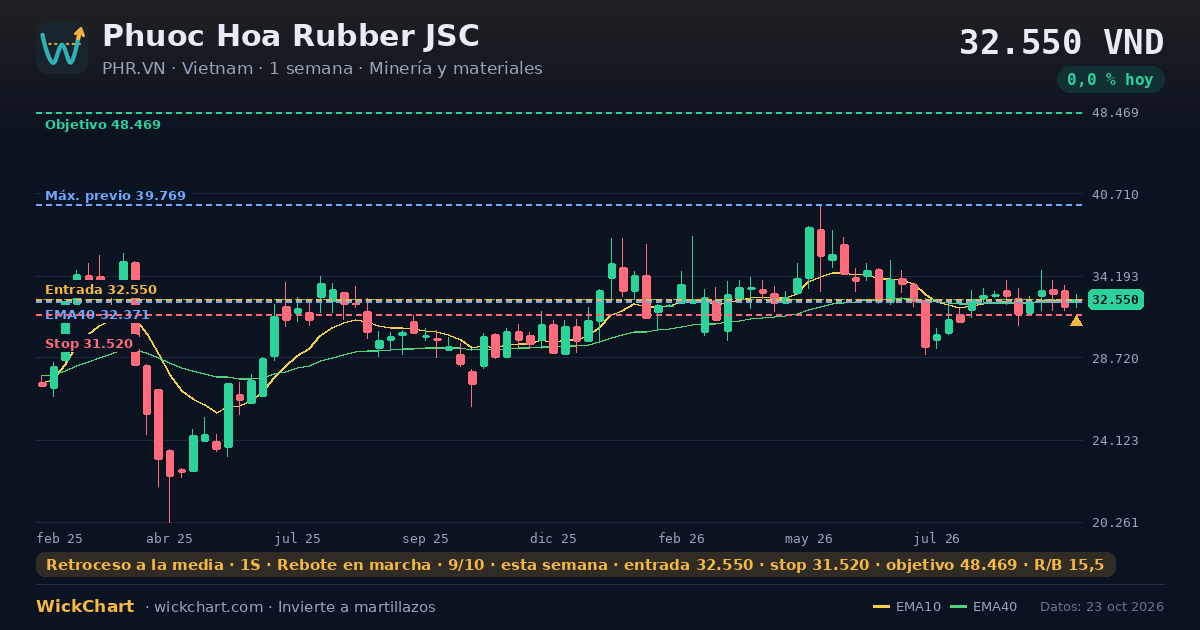Click the 20.261 axis value
This screenshot has width=1200, height=630.
pyautogui.click(x=1115, y=523)
